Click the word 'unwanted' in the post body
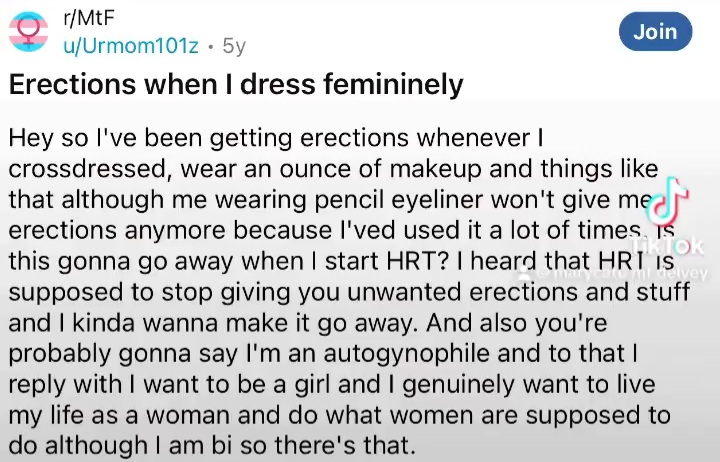This screenshot has height=462, width=720. click(405, 292)
